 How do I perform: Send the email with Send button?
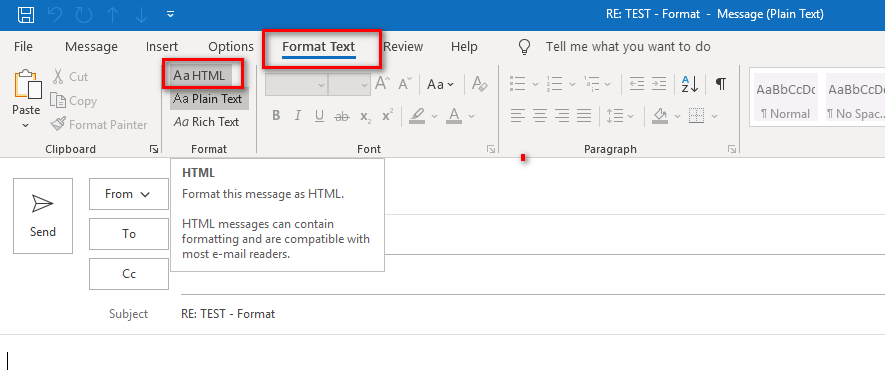pyautogui.click(x=43, y=216)
